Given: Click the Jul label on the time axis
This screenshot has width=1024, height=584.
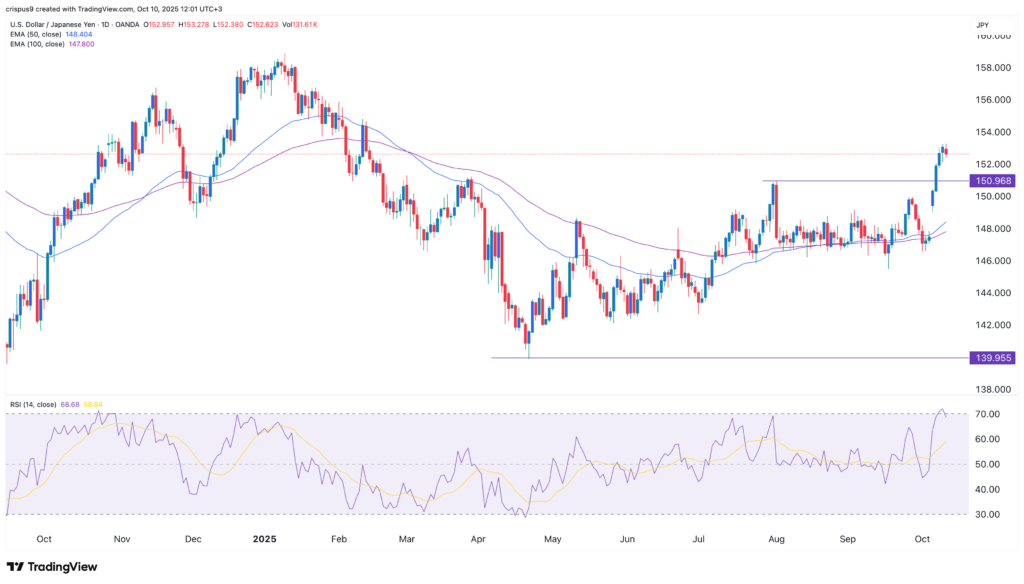Looking at the screenshot, I should coord(699,538).
